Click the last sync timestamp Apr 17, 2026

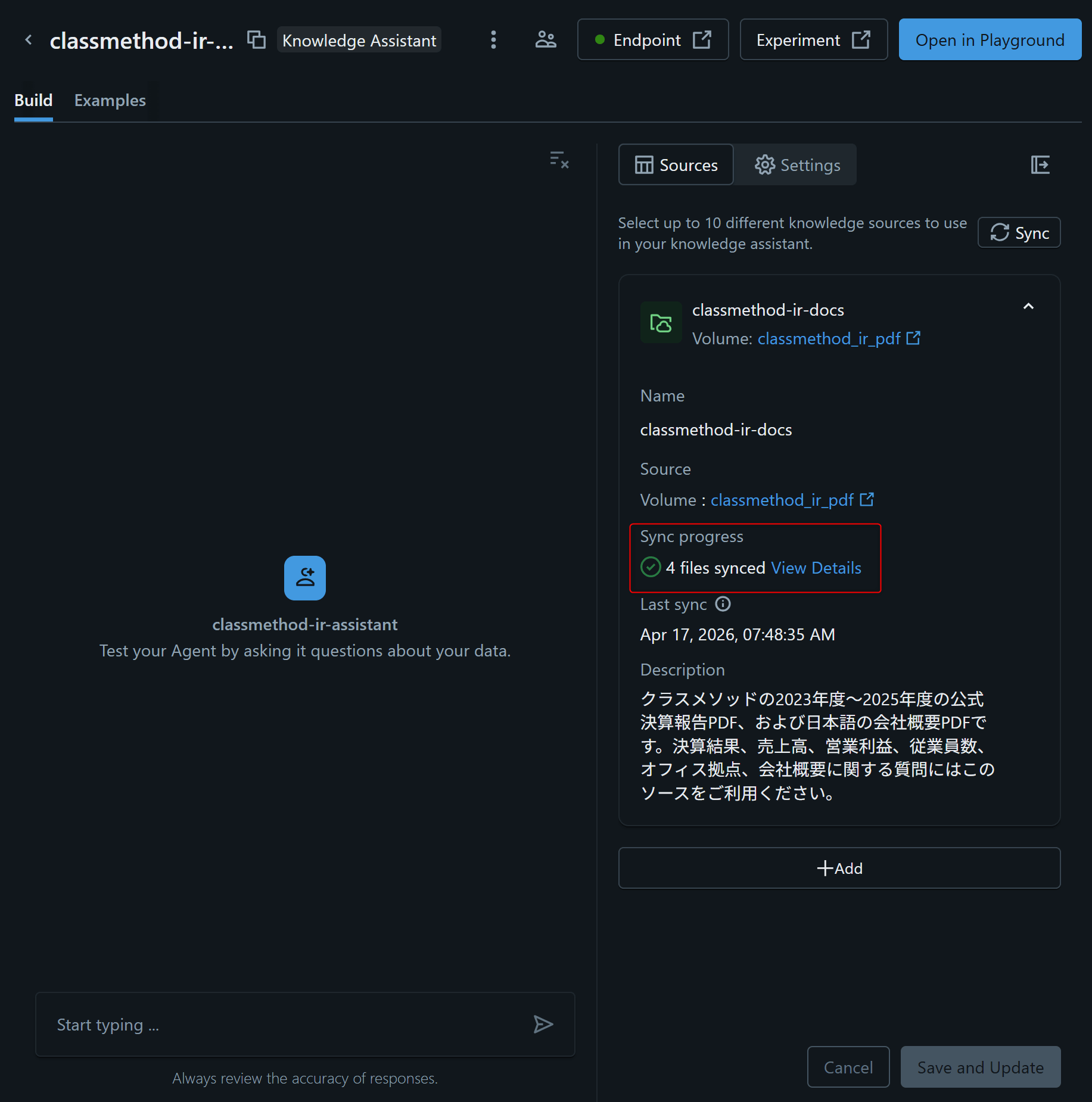pos(738,634)
